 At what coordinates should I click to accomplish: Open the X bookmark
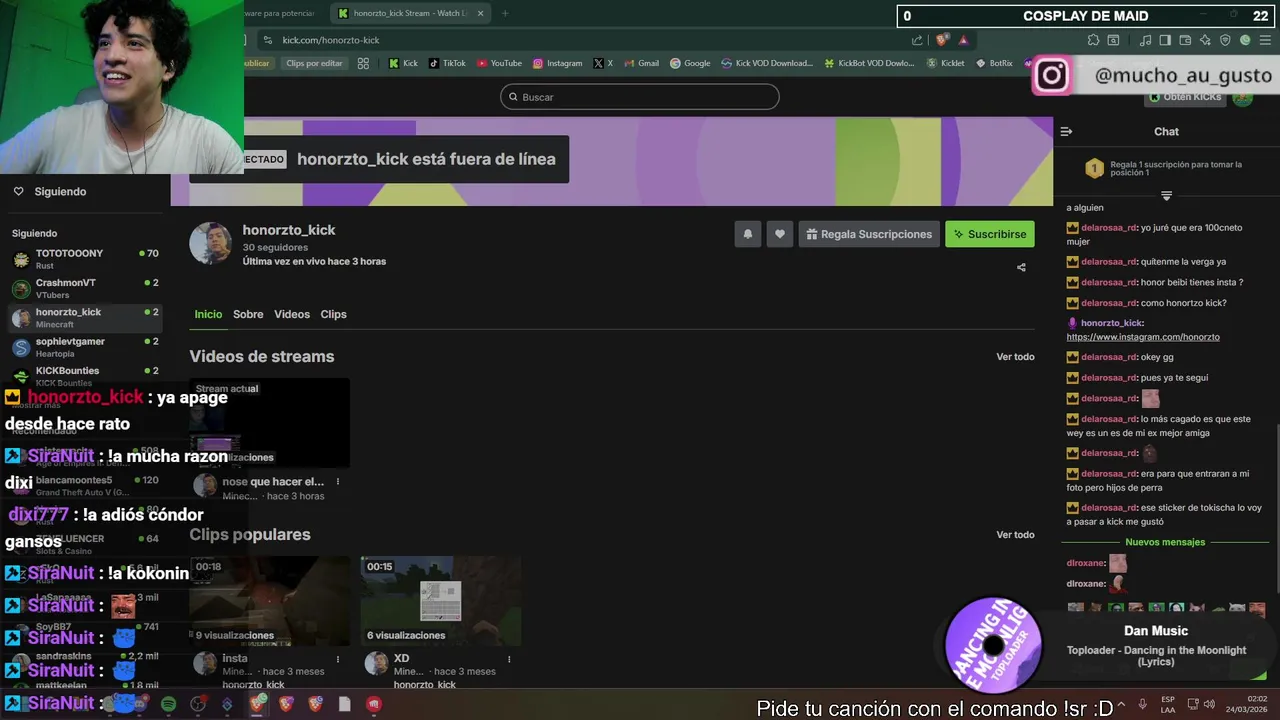click(603, 63)
